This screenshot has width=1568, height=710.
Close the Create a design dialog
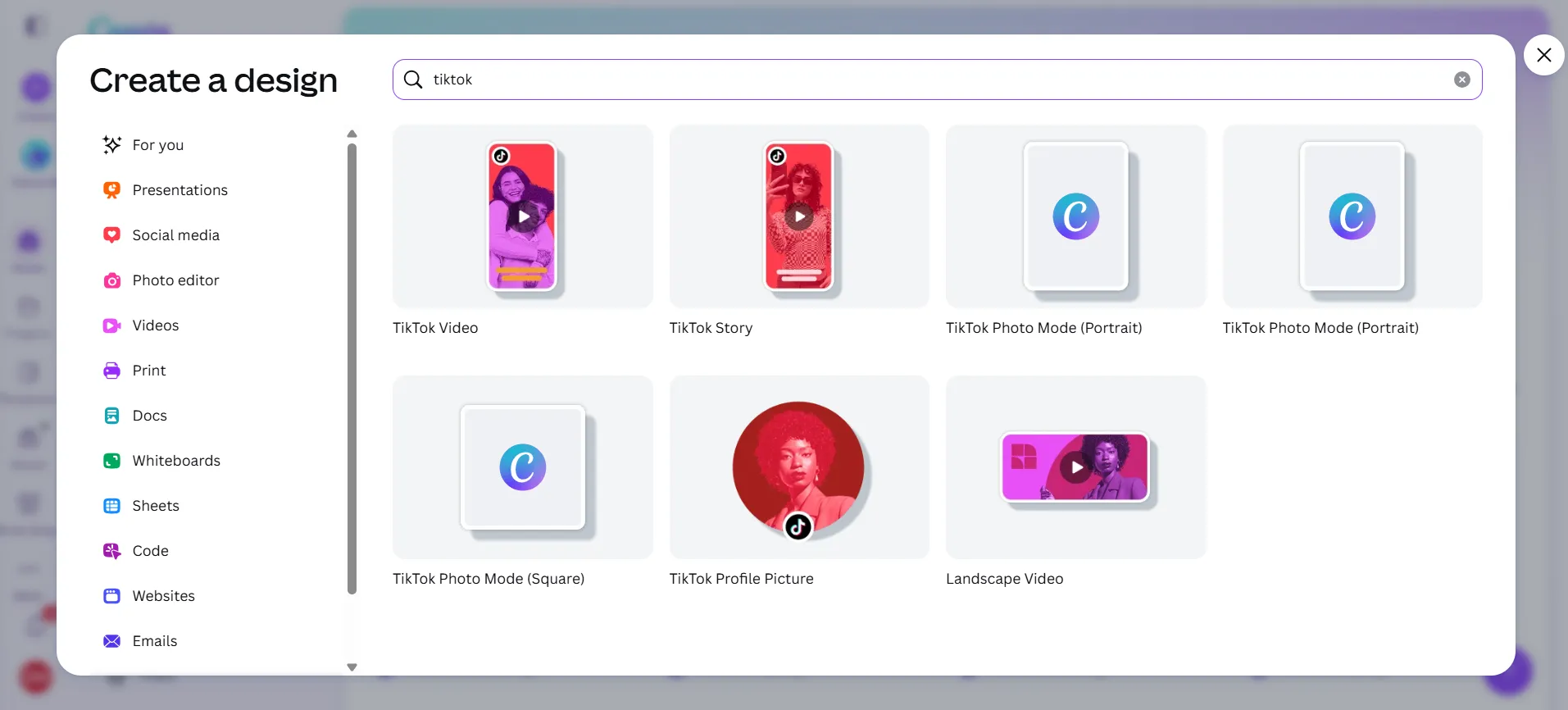(1544, 55)
